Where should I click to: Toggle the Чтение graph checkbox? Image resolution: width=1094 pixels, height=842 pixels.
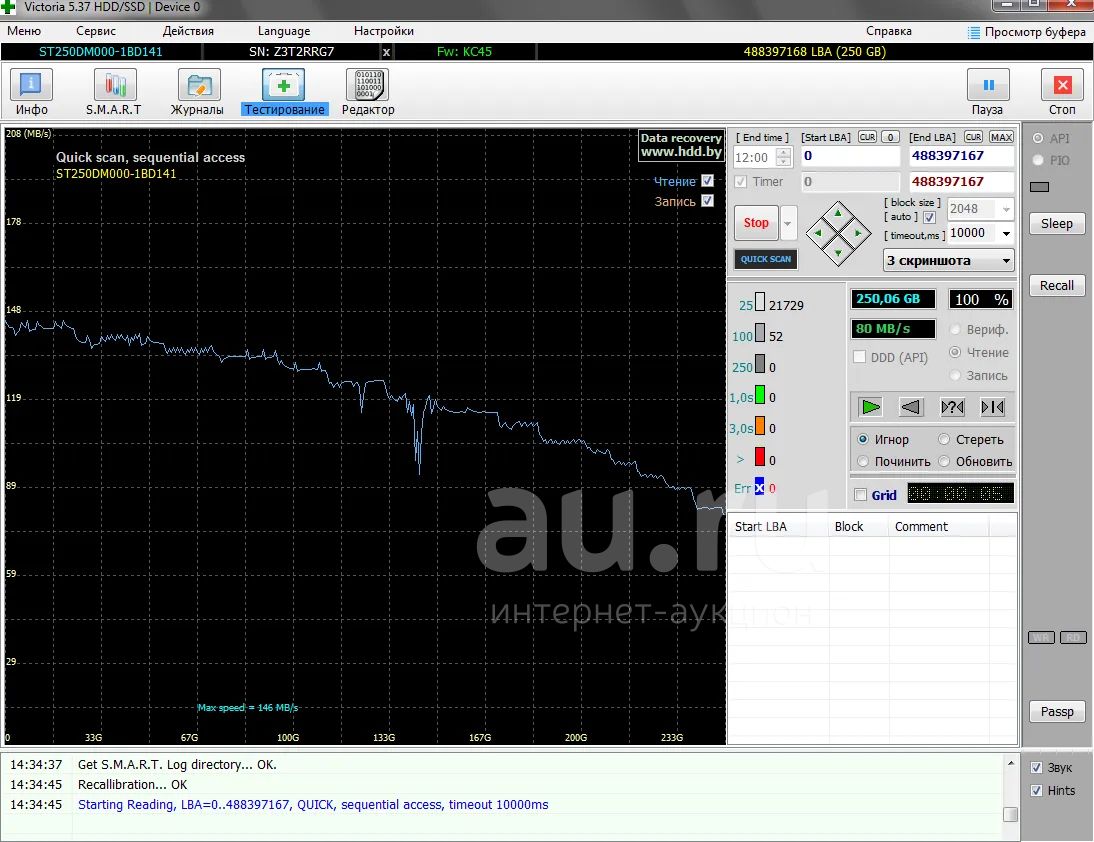[707, 181]
